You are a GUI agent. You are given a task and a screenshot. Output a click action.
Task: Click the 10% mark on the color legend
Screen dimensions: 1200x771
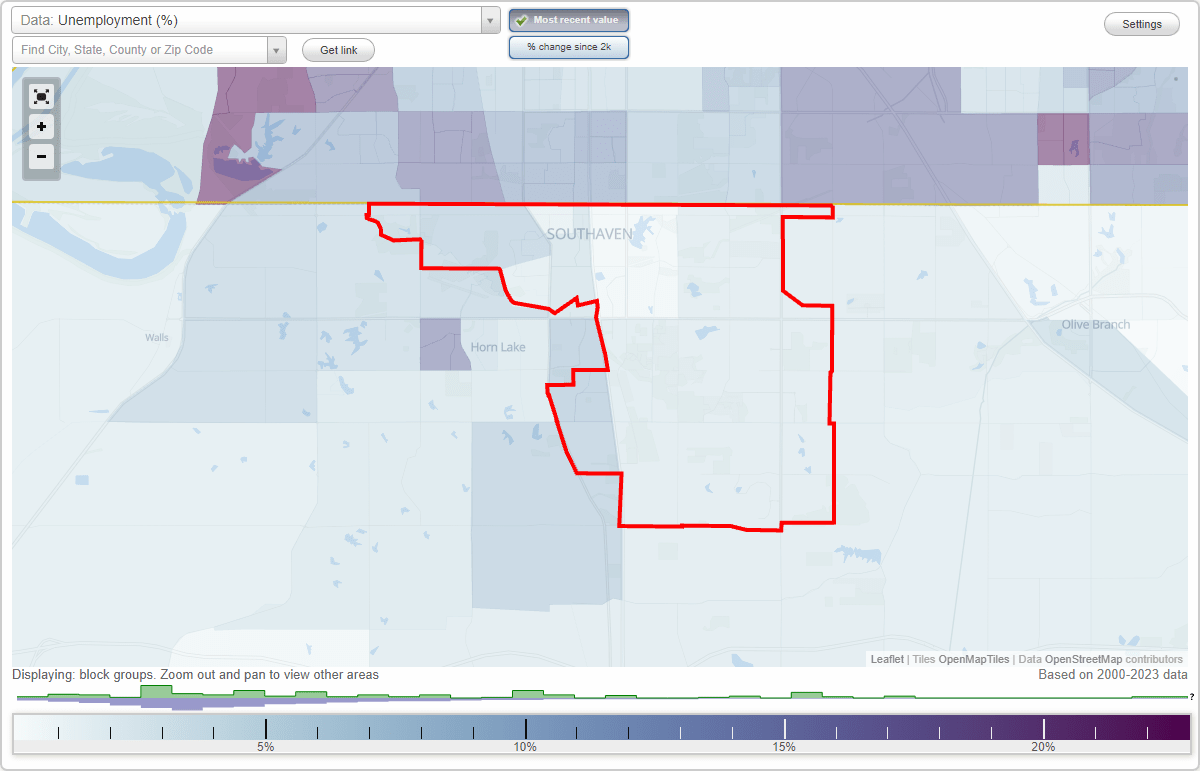click(x=526, y=728)
